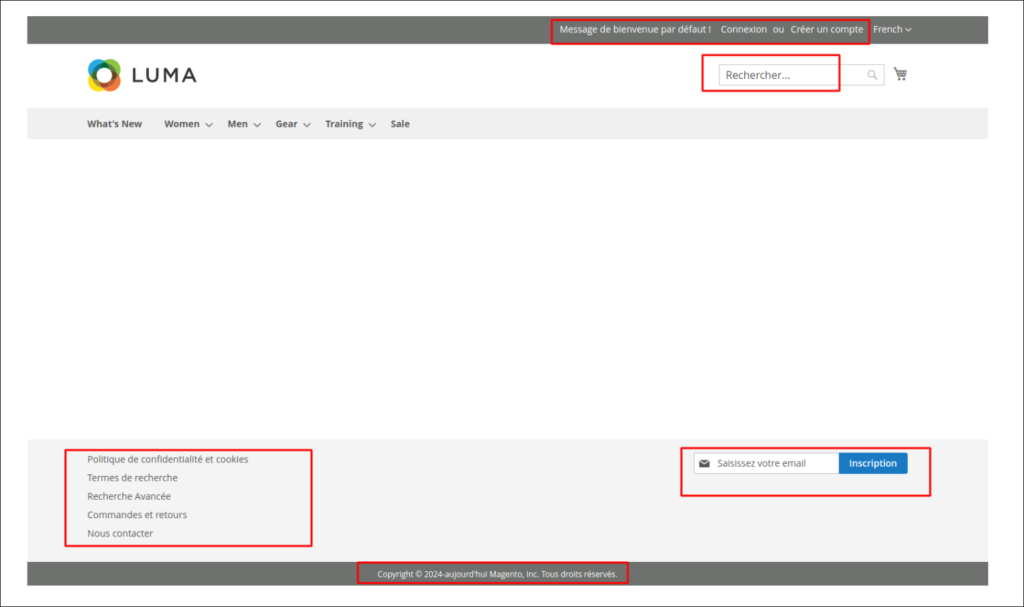Image resolution: width=1024 pixels, height=607 pixels.
Task: Click the LUMA logo icon
Action: tap(104, 75)
